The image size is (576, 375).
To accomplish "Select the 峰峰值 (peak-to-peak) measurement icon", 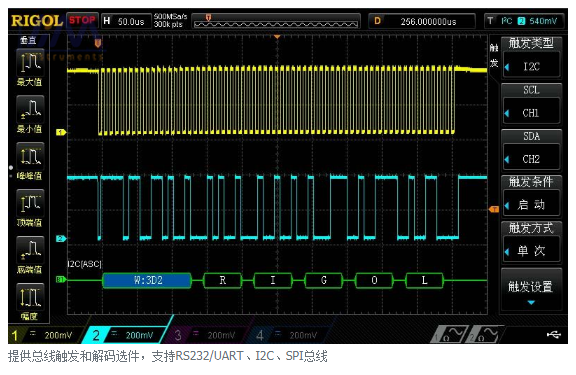I will click(30, 156).
